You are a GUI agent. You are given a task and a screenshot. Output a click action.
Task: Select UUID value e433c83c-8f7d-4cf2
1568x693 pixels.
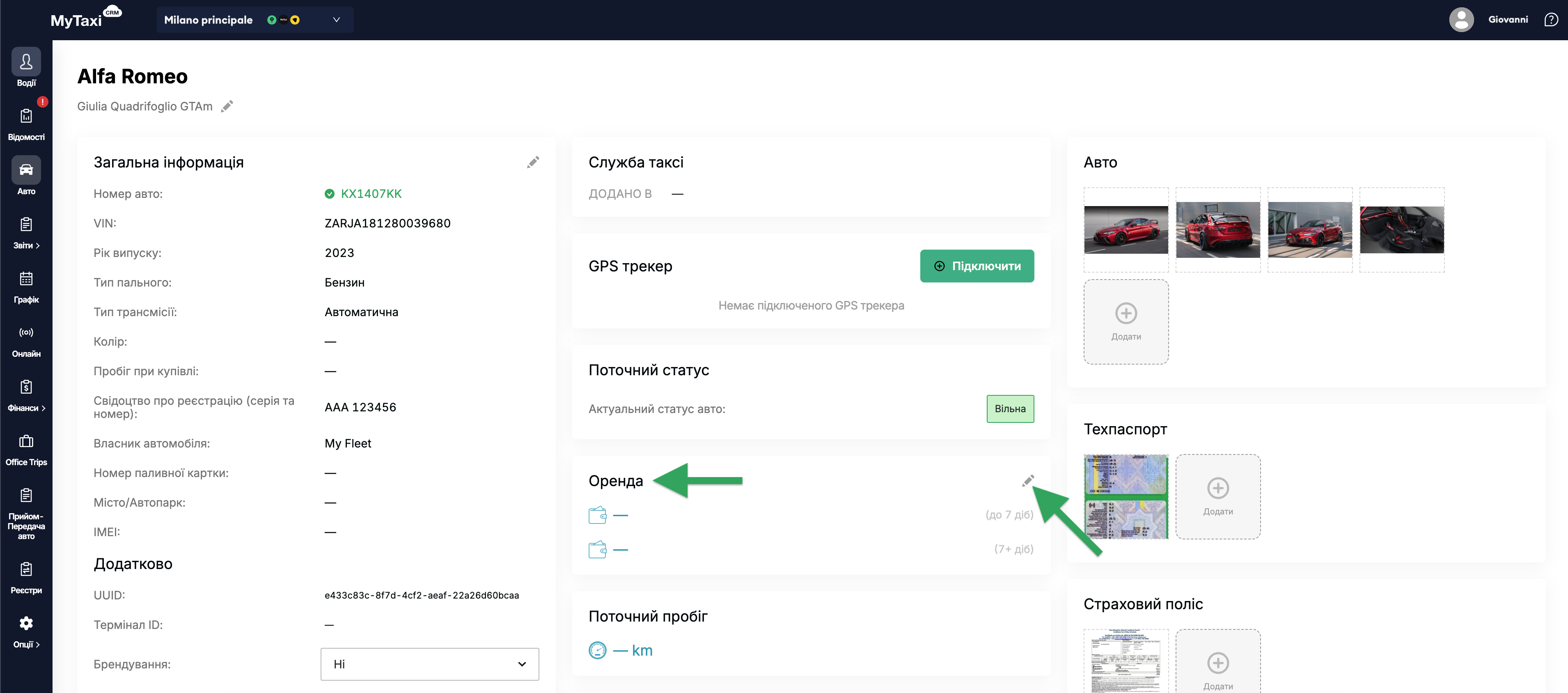(421, 595)
